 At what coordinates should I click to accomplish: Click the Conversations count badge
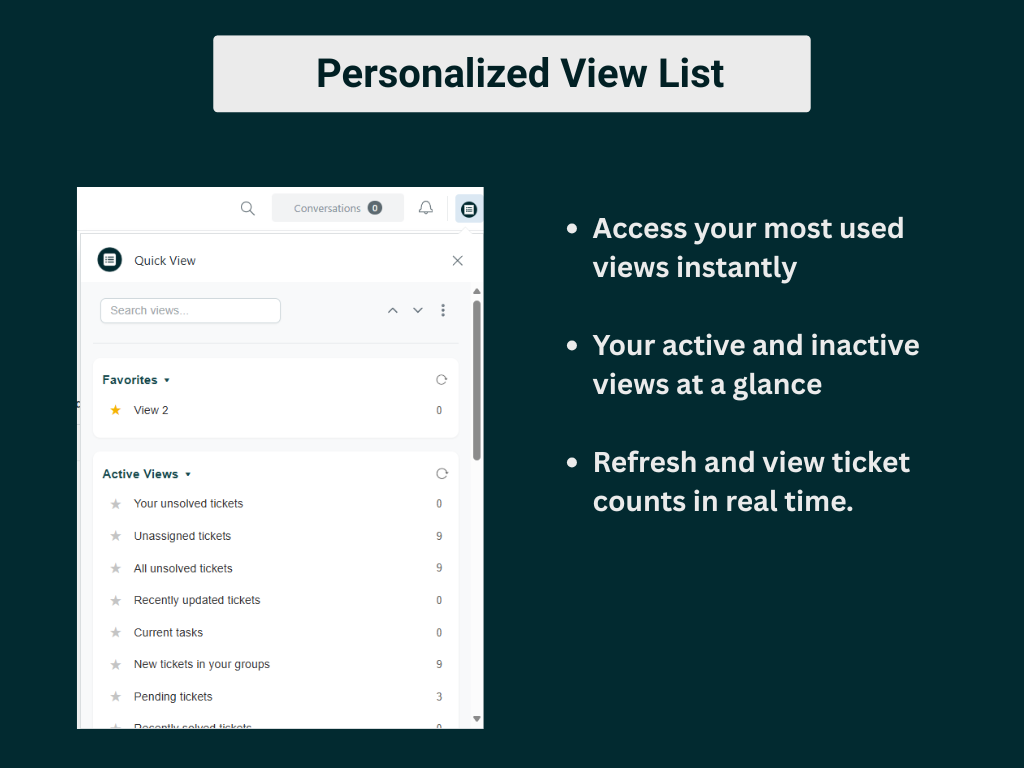[x=374, y=208]
